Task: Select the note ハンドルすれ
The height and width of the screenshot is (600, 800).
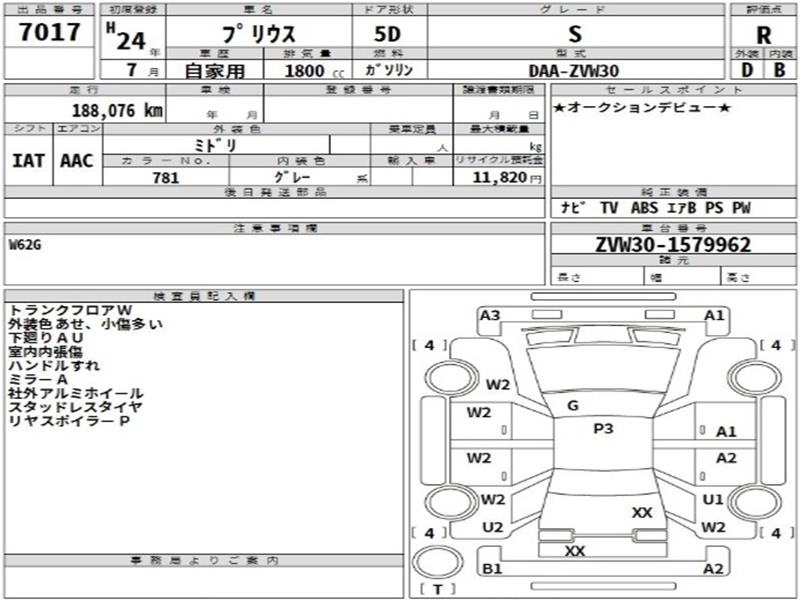Action: (54, 365)
